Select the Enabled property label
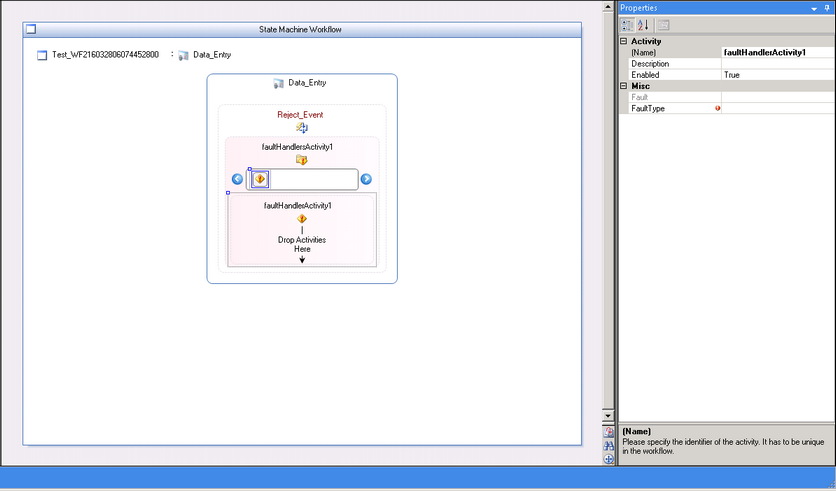This screenshot has width=836, height=491. click(645, 75)
